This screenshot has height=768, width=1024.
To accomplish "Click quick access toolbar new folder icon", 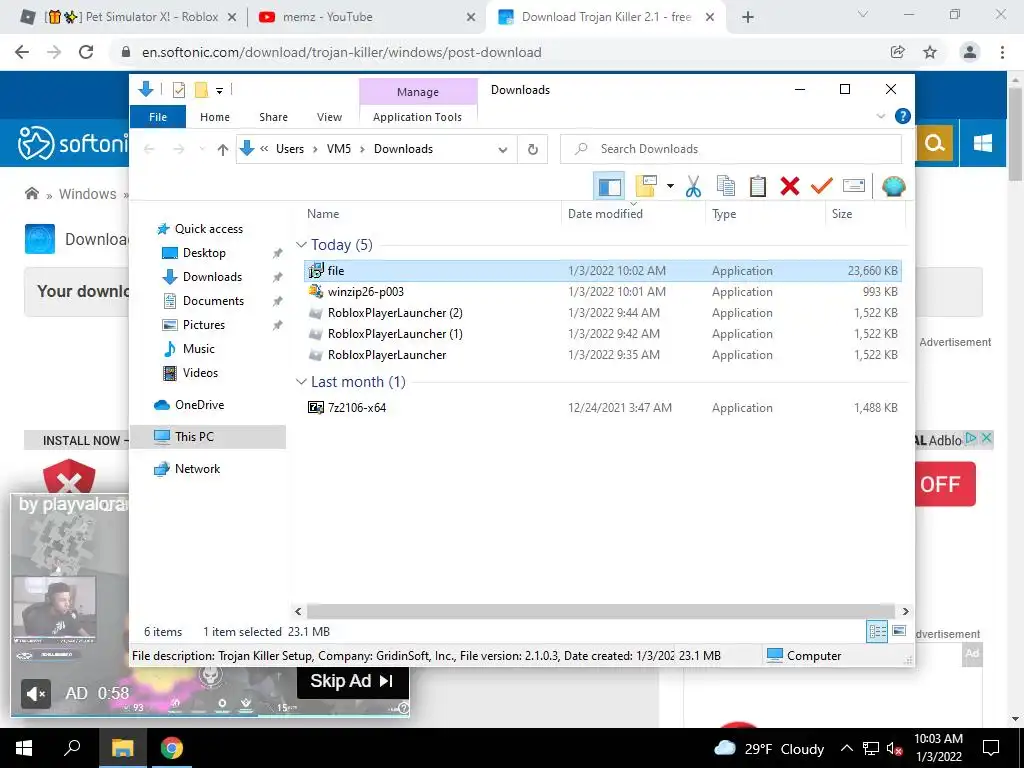I will click(x=201, y=90).
